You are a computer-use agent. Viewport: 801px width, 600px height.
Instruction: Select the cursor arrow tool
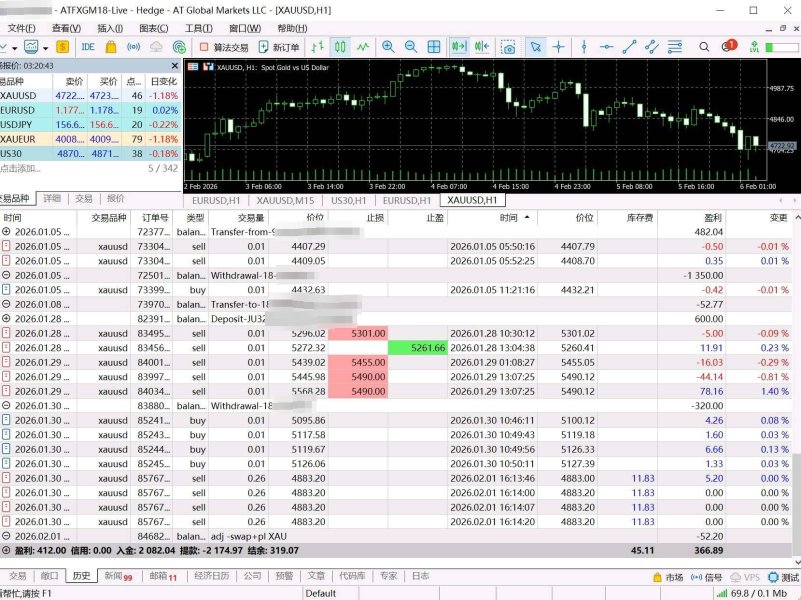click(535, 47)
